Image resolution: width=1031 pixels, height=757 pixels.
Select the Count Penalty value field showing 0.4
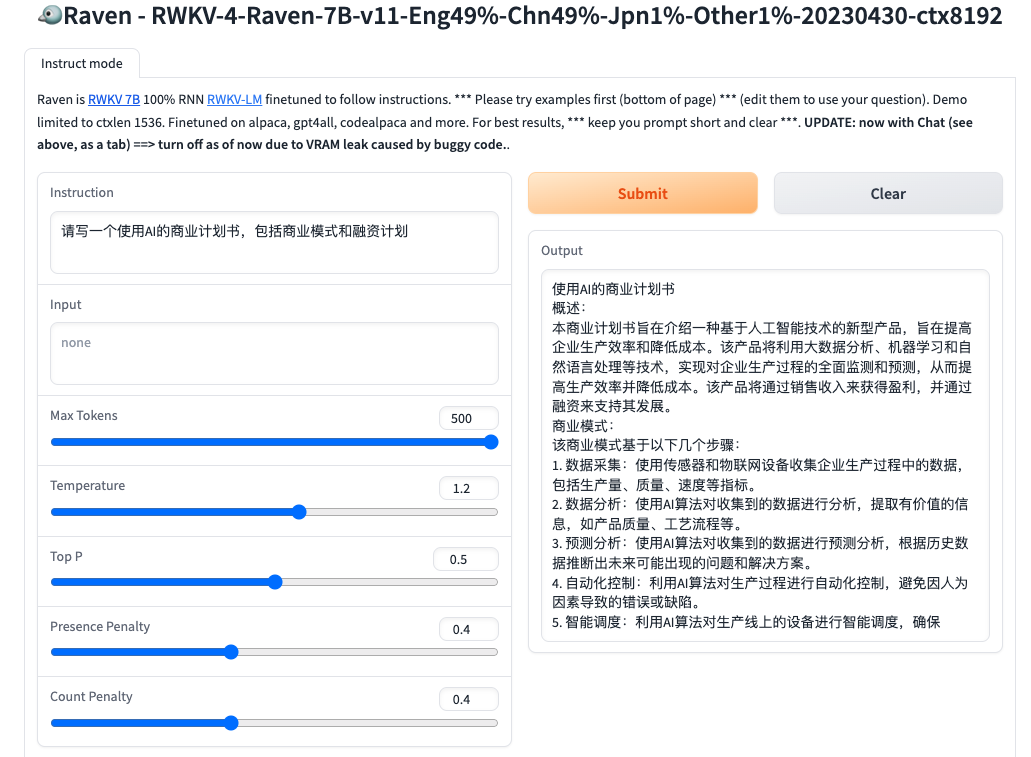coord(468,699)
